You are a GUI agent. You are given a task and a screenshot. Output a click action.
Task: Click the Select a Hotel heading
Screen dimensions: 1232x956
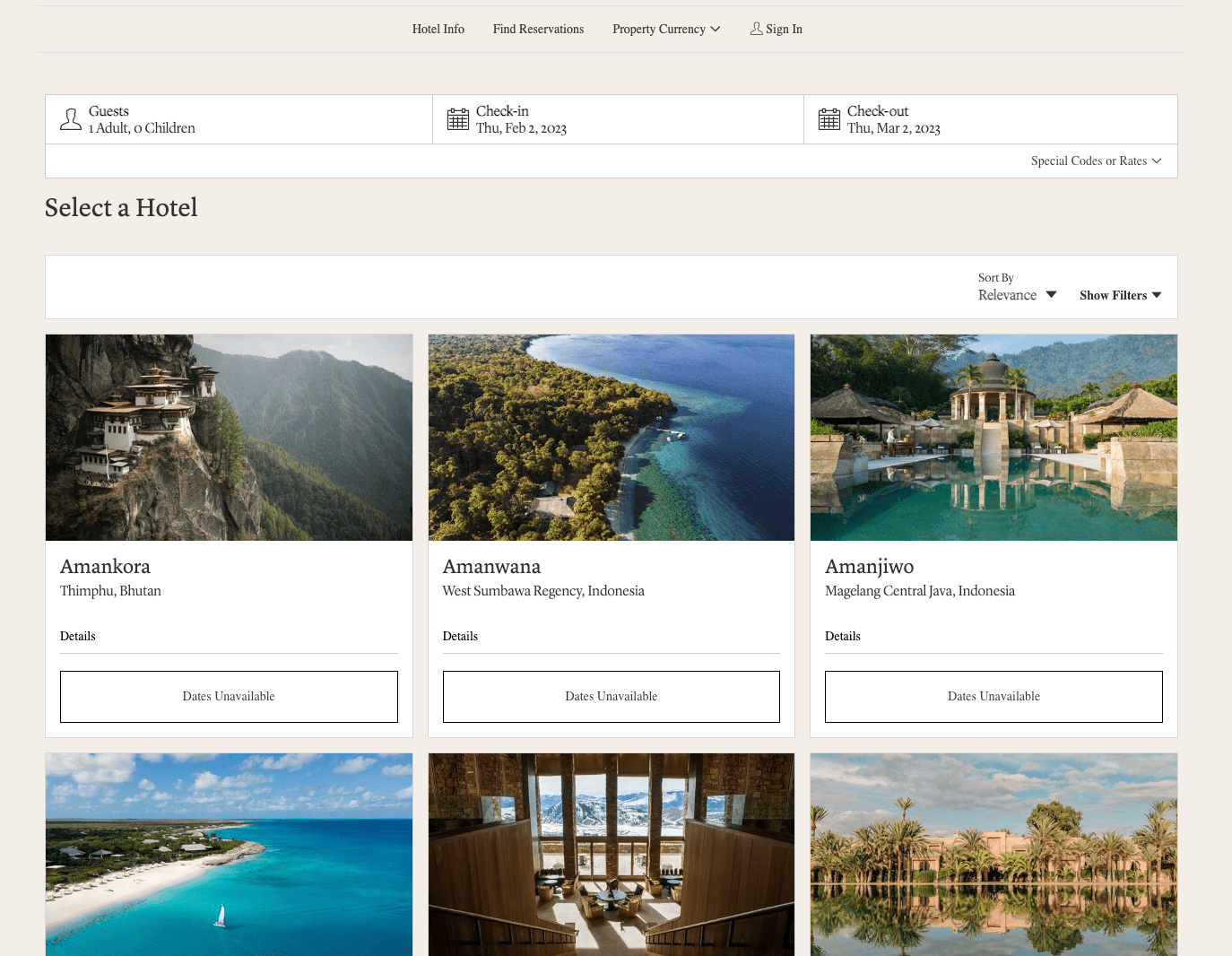121,207
